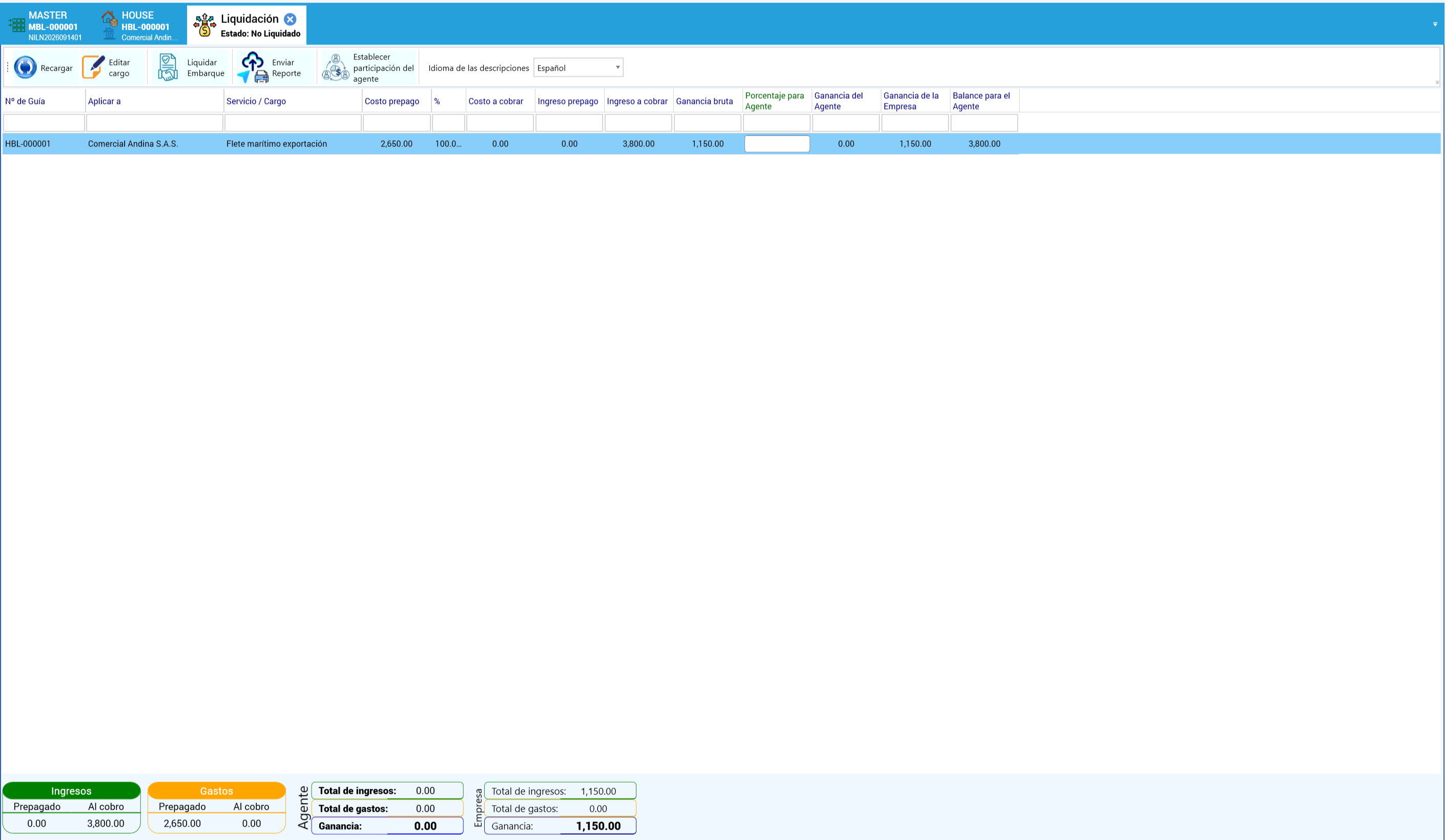Viewport: 1445px width, 840px height.
Task: Sort by Costo prepago column header
Action: coord(397,101)
